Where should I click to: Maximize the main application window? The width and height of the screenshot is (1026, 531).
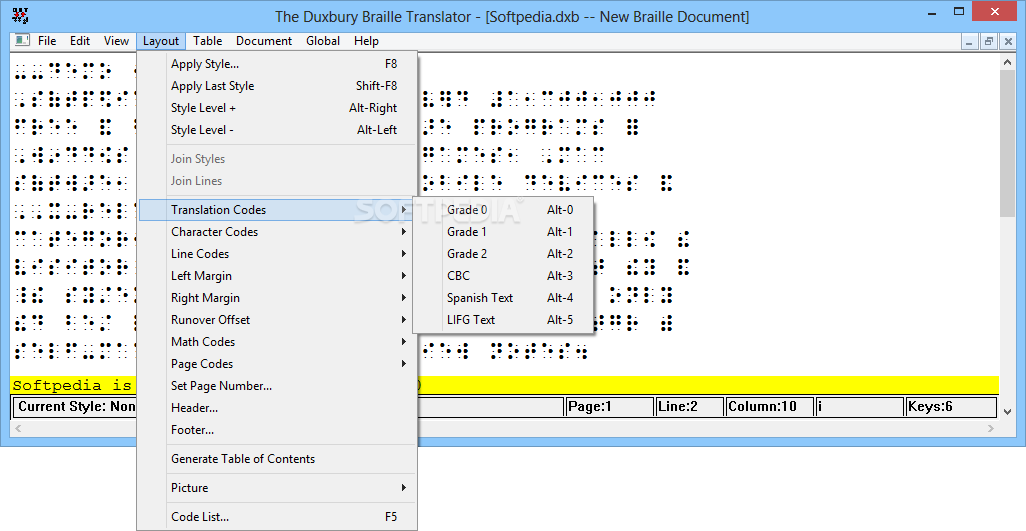point(959,12)
